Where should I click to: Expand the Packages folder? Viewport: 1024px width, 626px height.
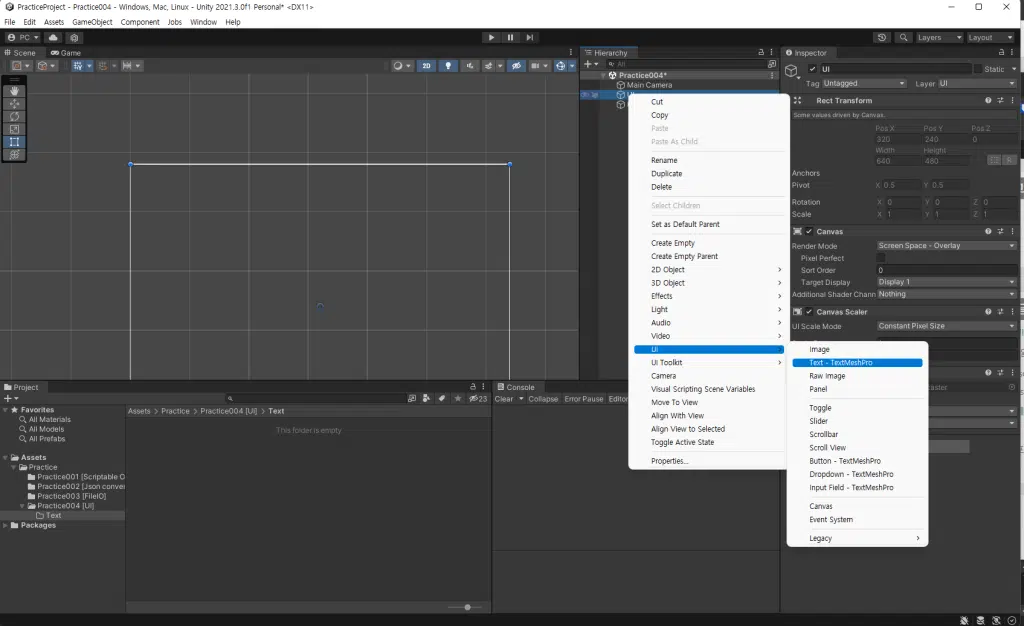click(x=5, y=525)
